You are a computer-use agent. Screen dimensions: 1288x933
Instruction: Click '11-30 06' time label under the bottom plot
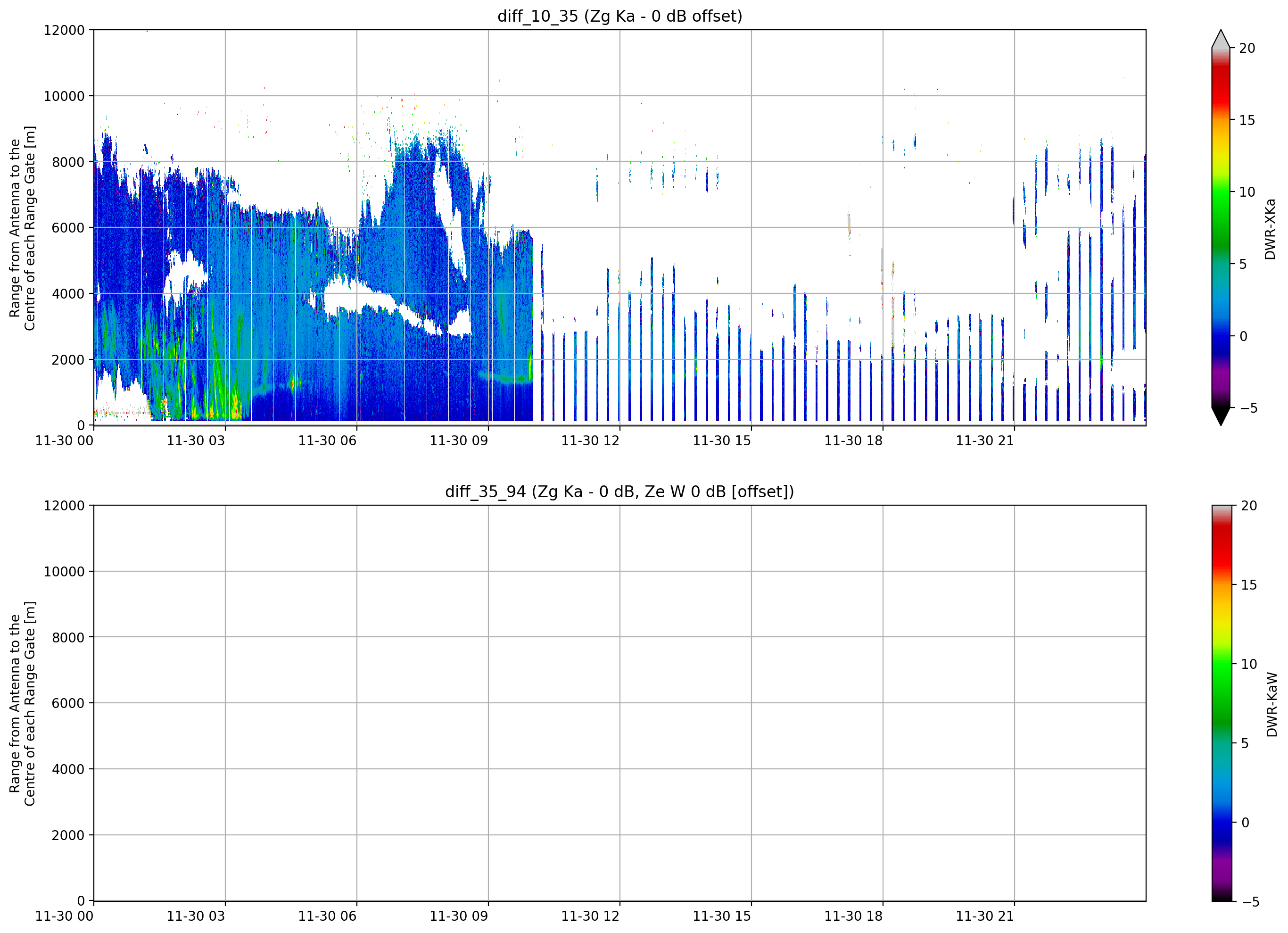(x=328, y=916)
